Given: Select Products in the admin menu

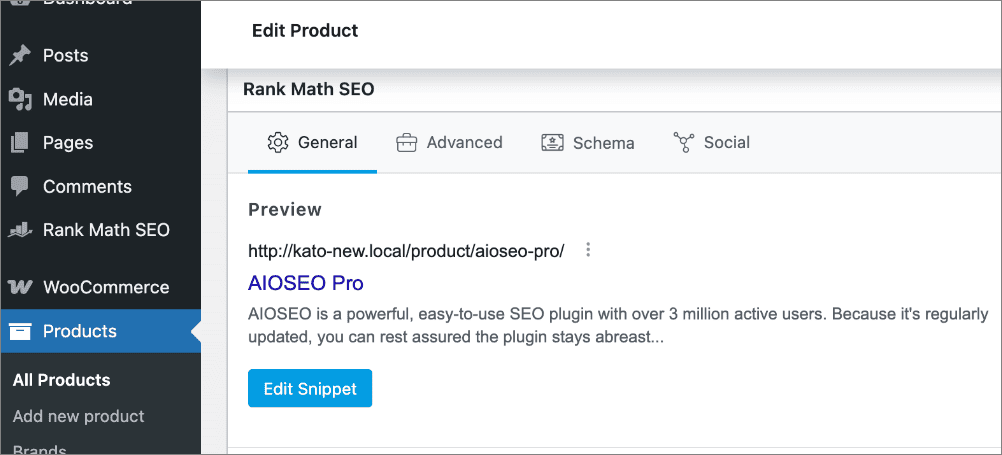Looking at the screenshot, I should [x=100, y=331].
